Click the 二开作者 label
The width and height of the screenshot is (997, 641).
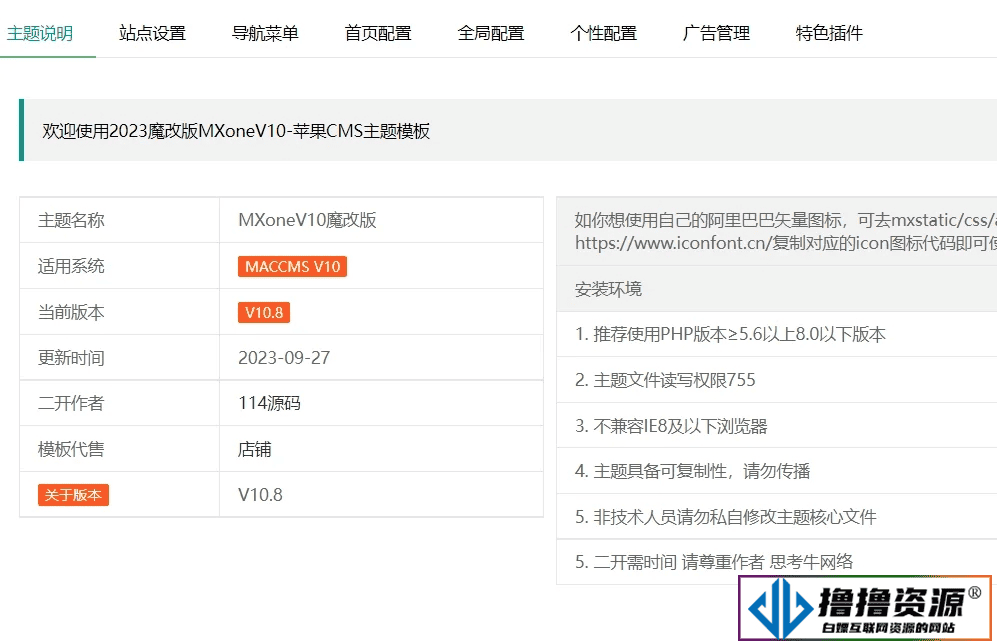(71, 403)
